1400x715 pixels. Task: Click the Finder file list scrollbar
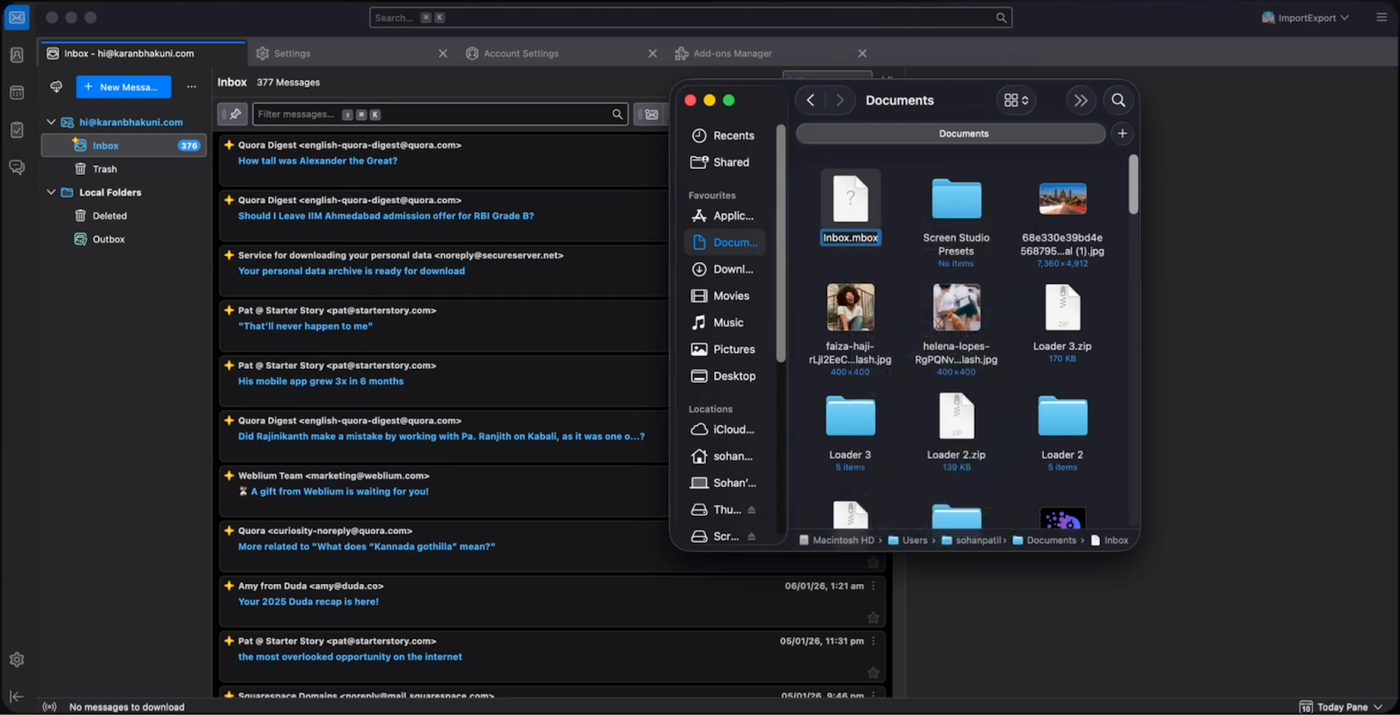[x=1133, y=185]
